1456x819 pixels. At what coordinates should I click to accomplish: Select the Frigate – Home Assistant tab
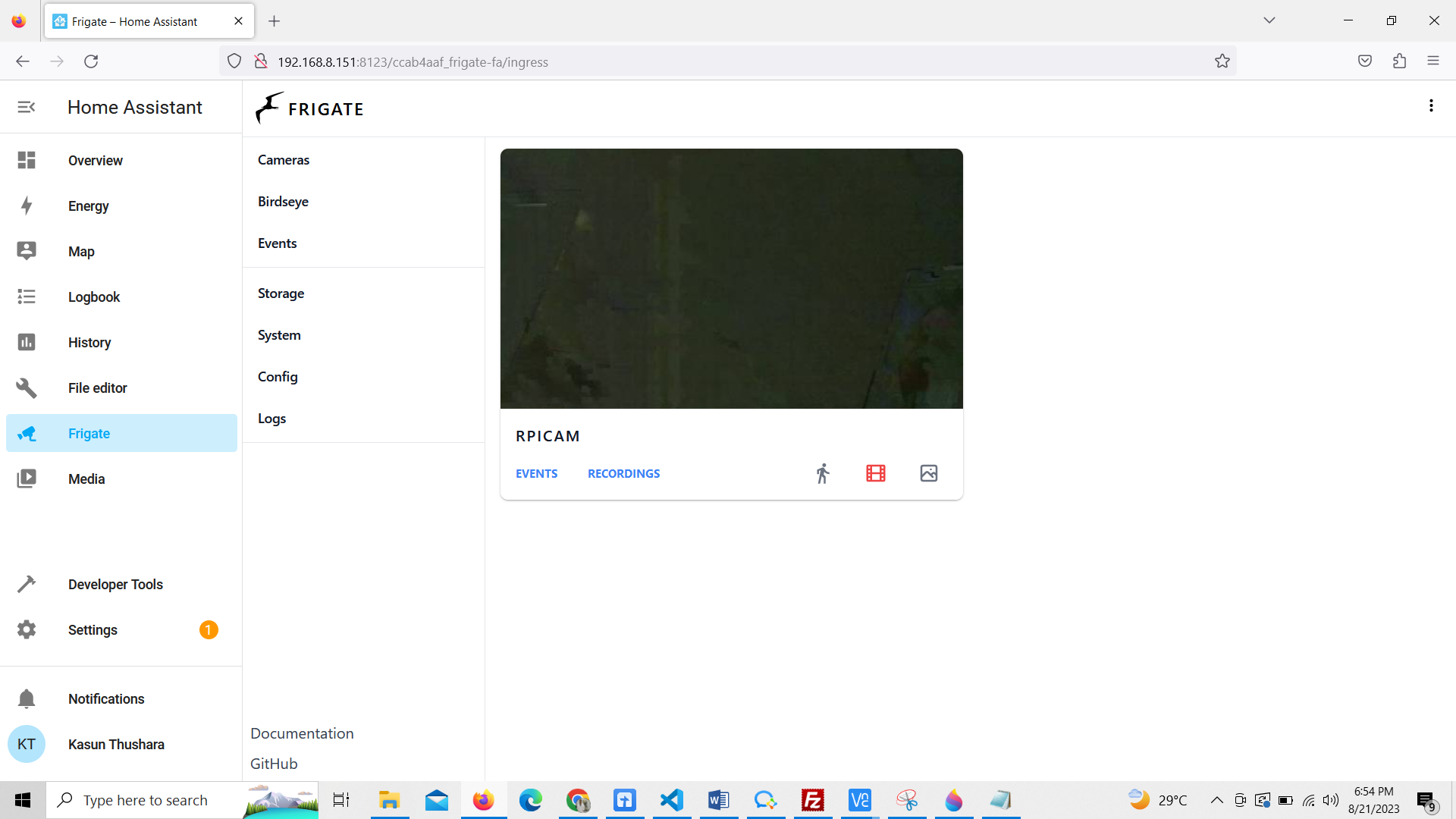[x=149, y=21]
